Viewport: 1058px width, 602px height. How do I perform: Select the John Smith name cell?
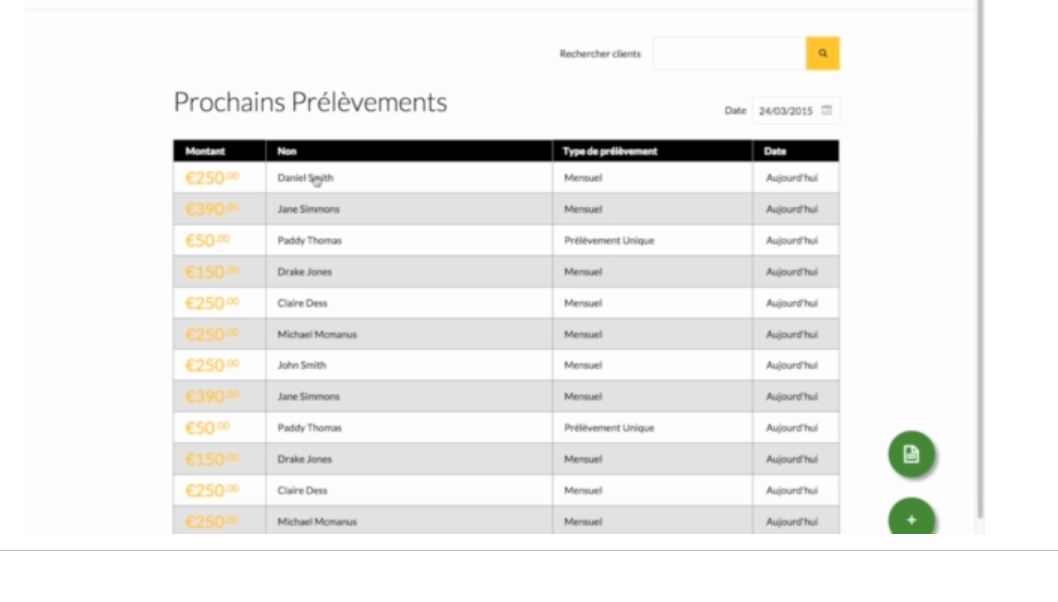tap(302, 365)
